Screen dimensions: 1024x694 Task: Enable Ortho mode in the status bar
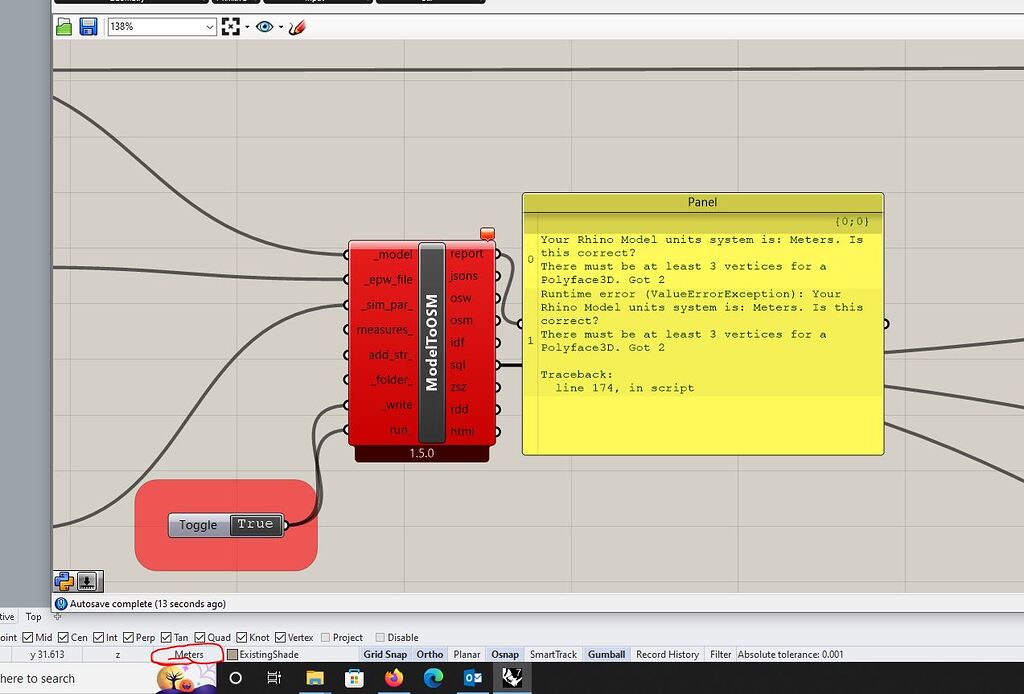click(x=429, y=653)
